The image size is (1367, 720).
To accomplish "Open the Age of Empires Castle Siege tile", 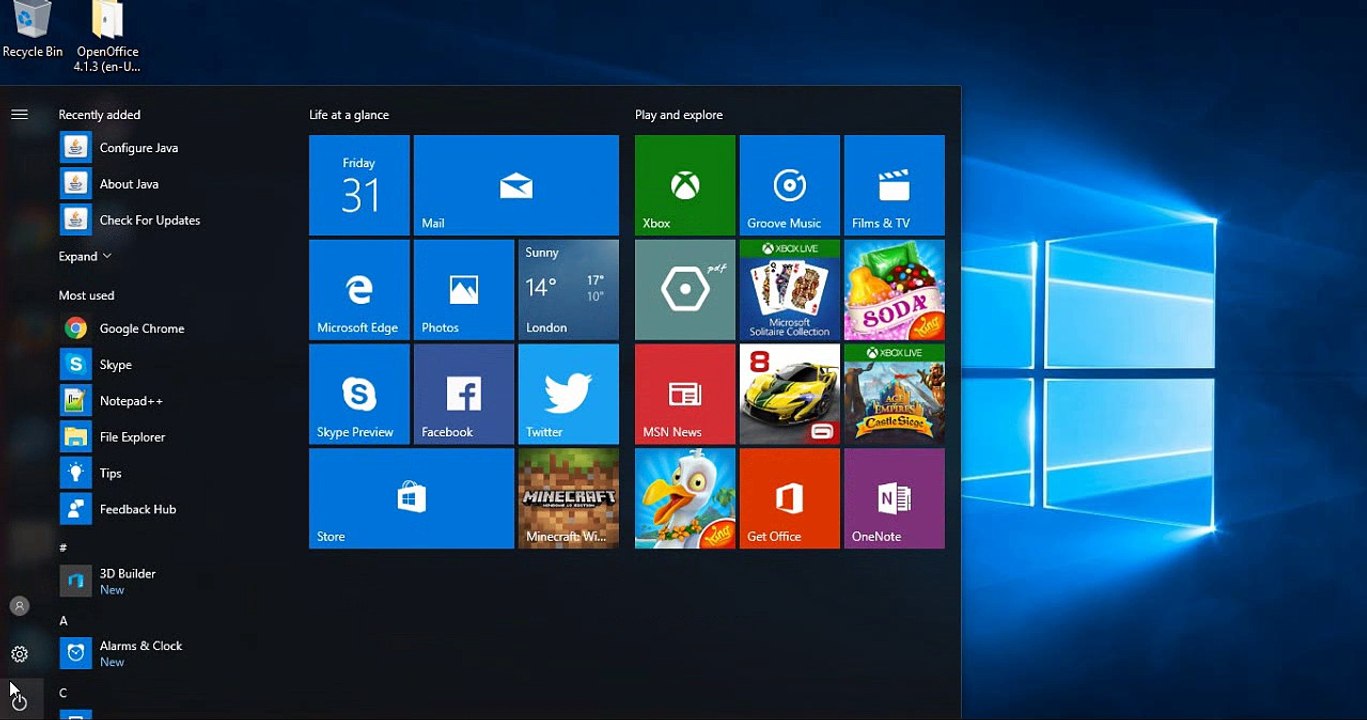I will pyautogui.click(x=894, y=394).
